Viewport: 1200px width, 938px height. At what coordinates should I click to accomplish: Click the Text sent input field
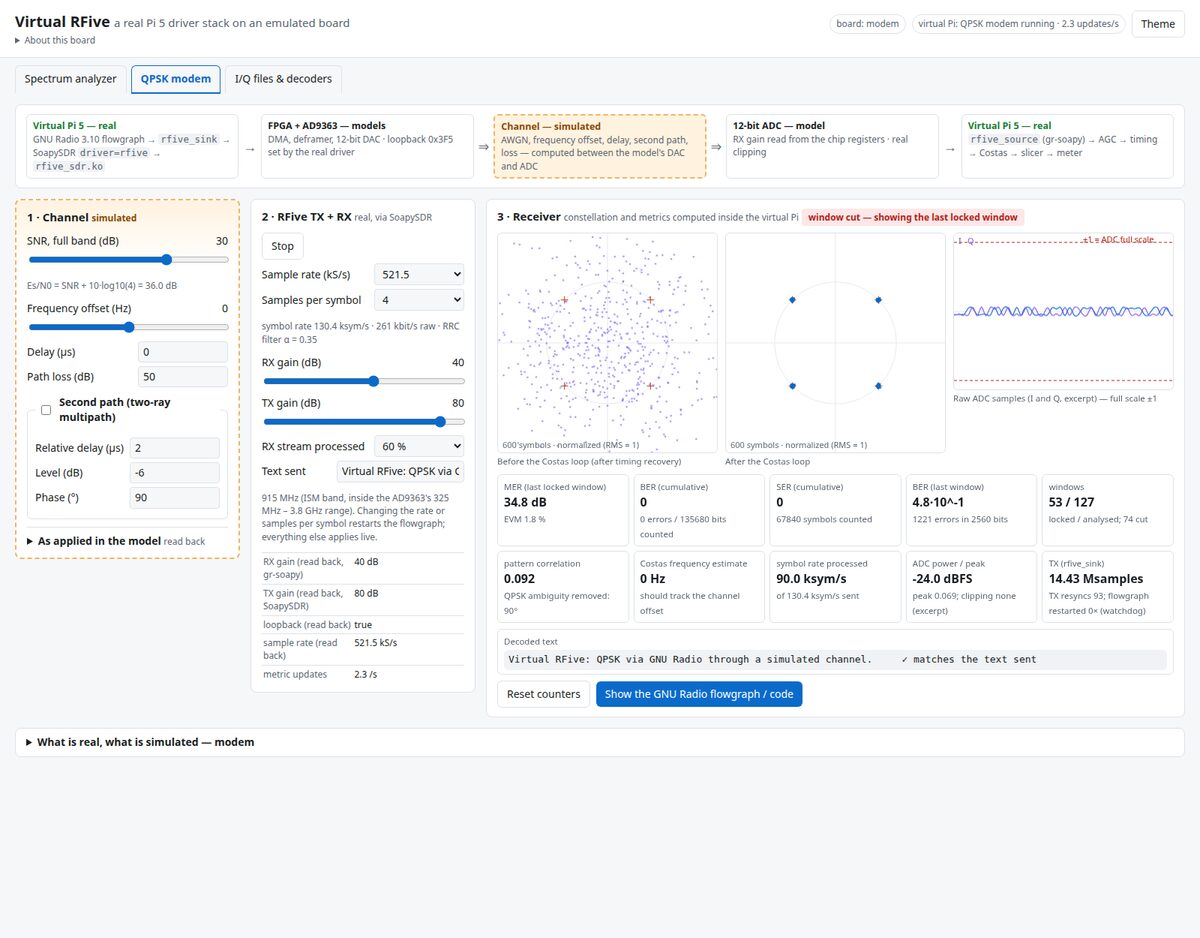tap(400, 472)
